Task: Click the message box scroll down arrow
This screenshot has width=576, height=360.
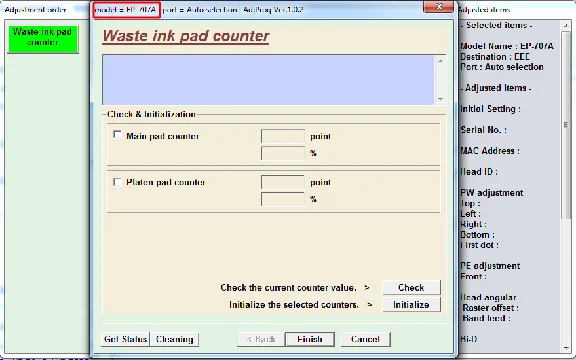Action: [x=440, y=99]
